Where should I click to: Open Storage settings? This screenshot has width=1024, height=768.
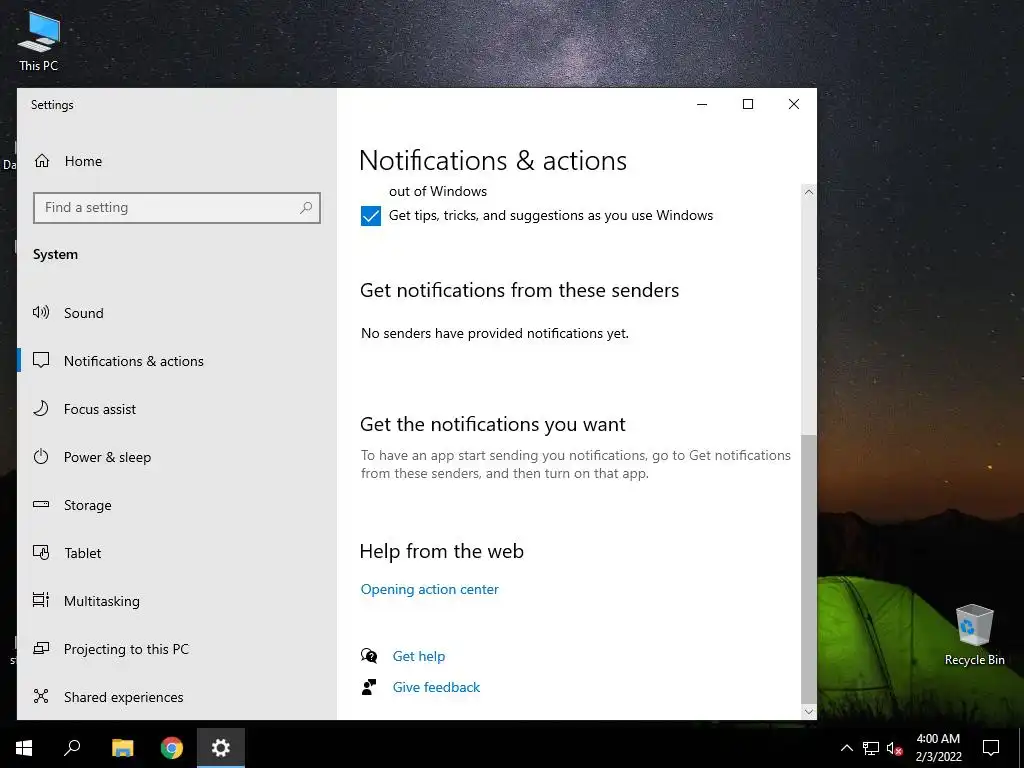pyautogui.click(x=88, y=505)
